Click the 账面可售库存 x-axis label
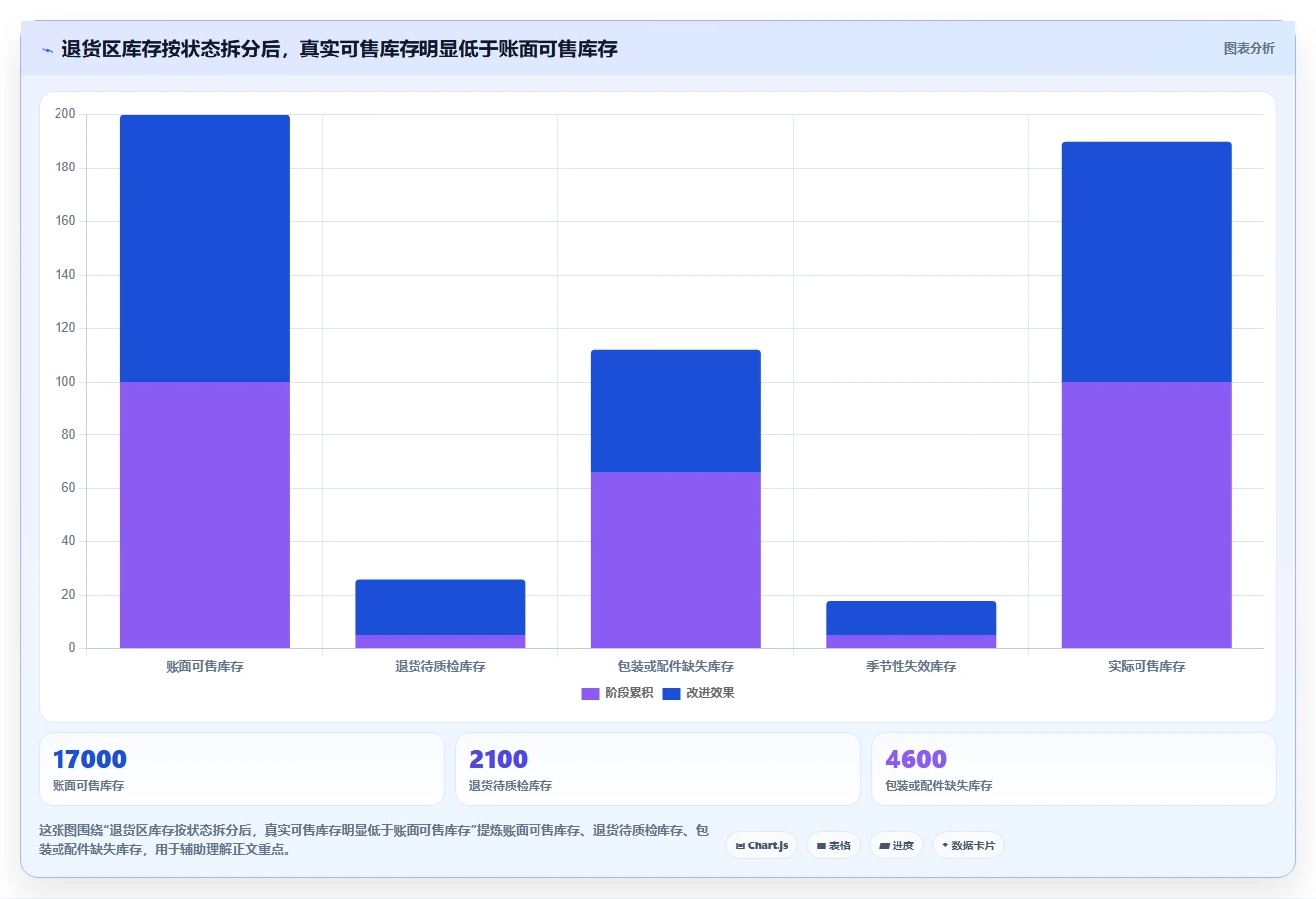This screenshot has width=1316, height=899. (204, 666)
